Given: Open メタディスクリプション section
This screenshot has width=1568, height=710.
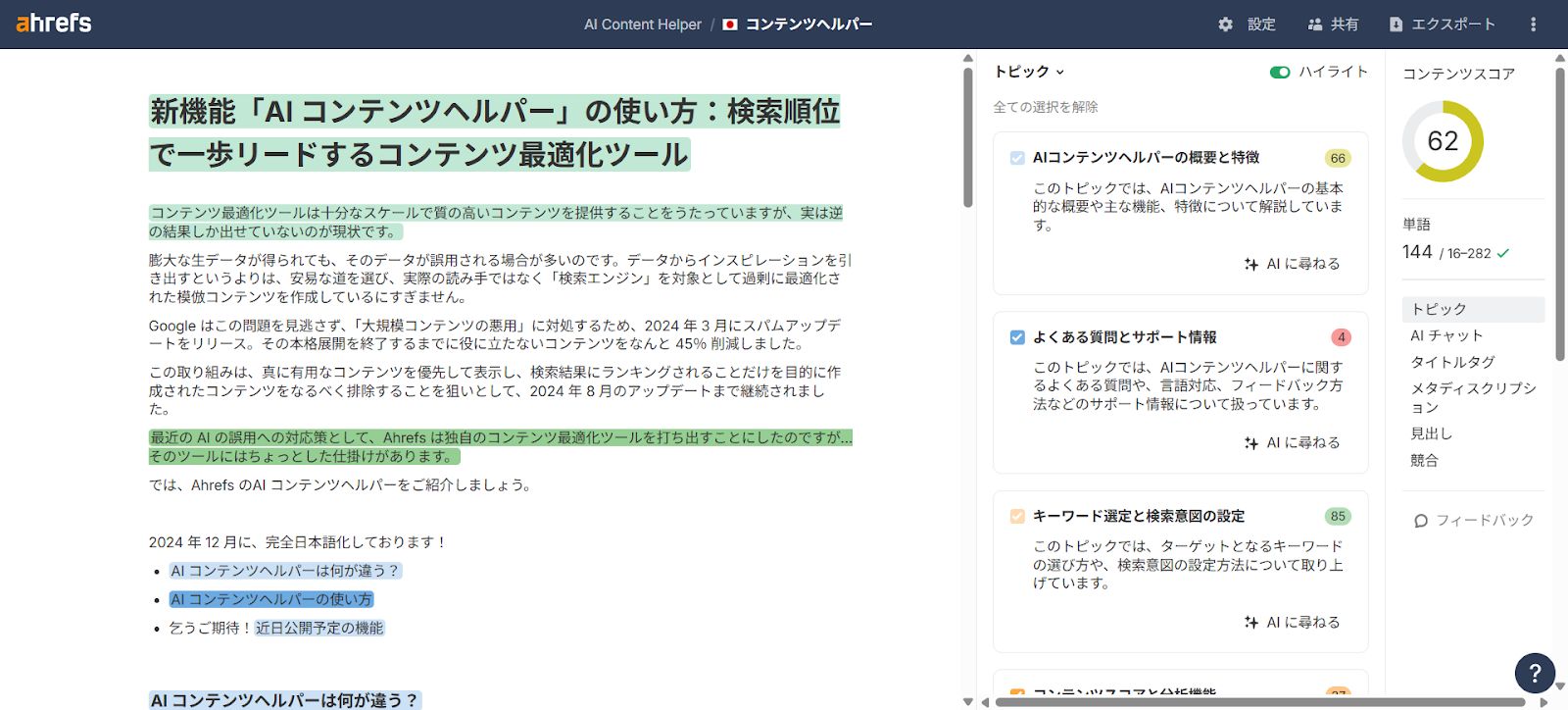Looking at the screenshot, I should point(1473,397).
